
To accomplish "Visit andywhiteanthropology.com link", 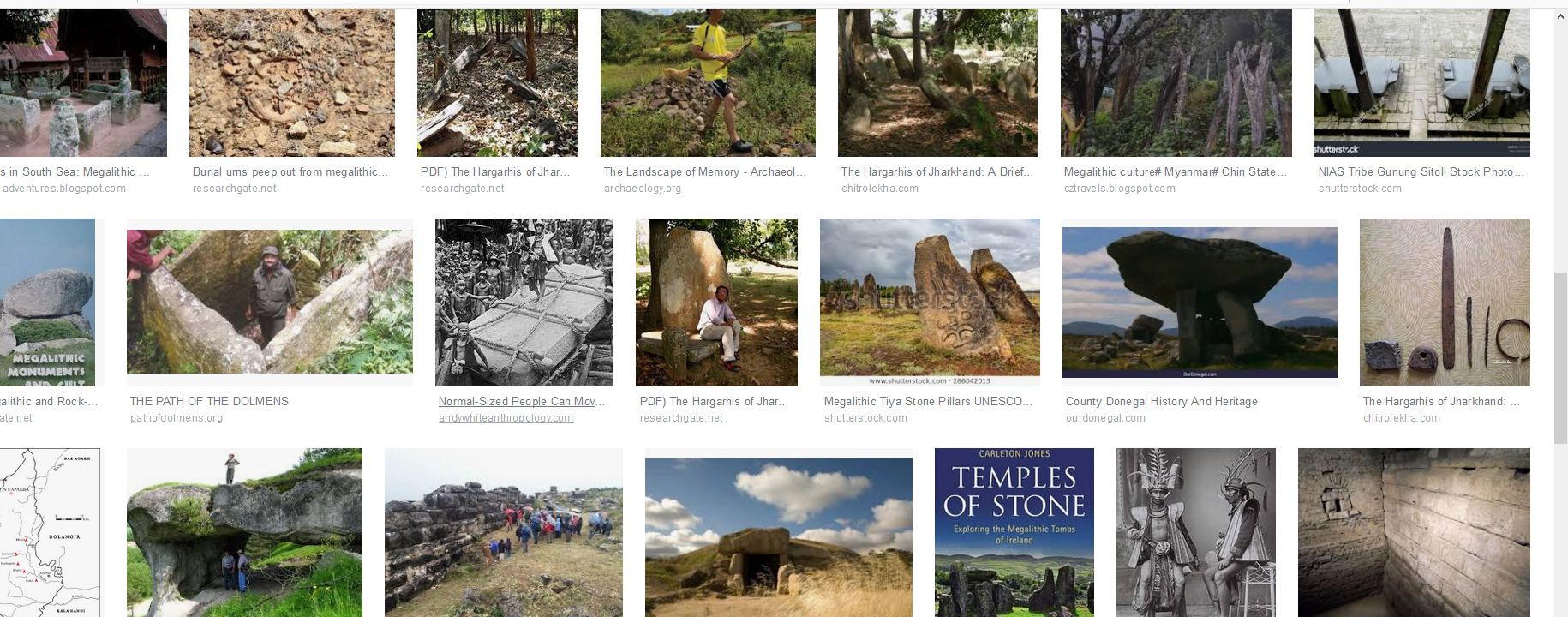I will pyautogui.click(x=506, y=418).
